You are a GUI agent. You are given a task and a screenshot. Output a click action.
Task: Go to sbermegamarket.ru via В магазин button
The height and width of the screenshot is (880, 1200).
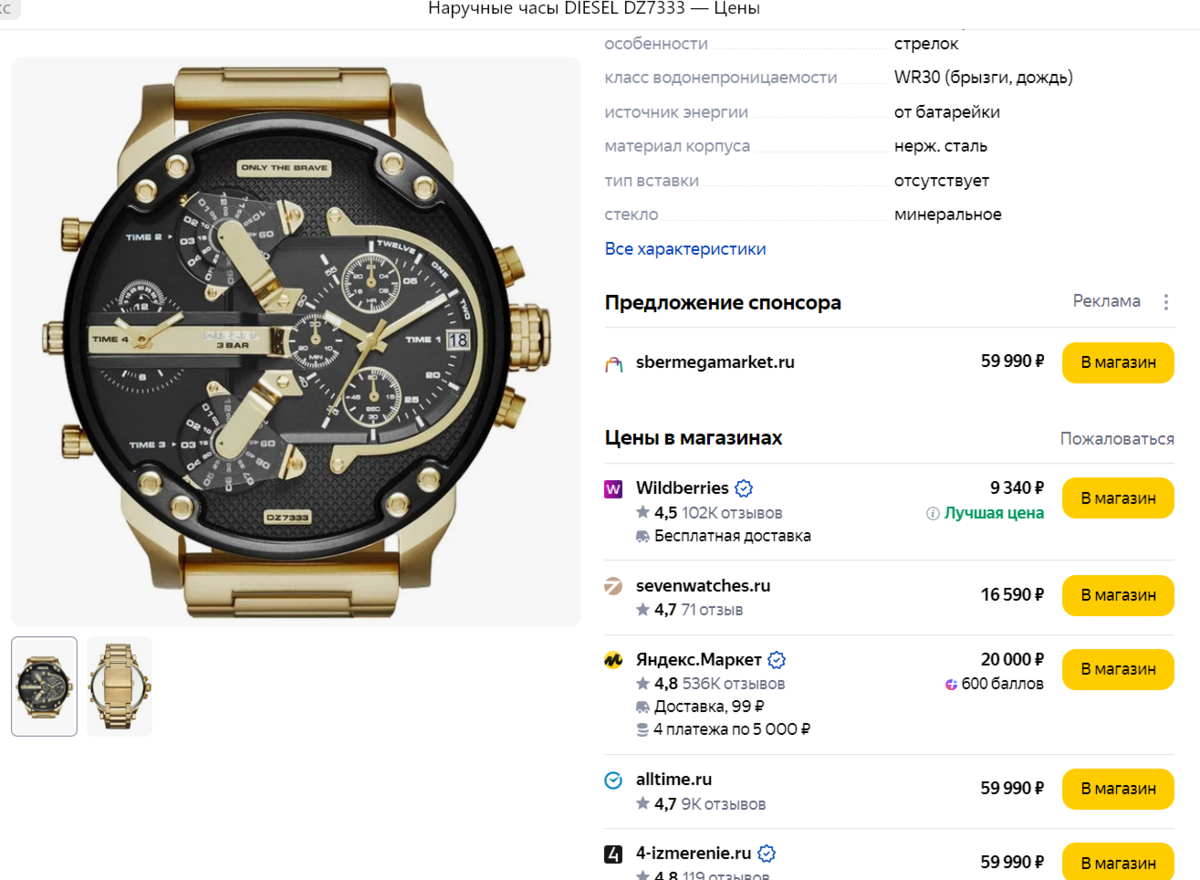(x=1118, y=363)
